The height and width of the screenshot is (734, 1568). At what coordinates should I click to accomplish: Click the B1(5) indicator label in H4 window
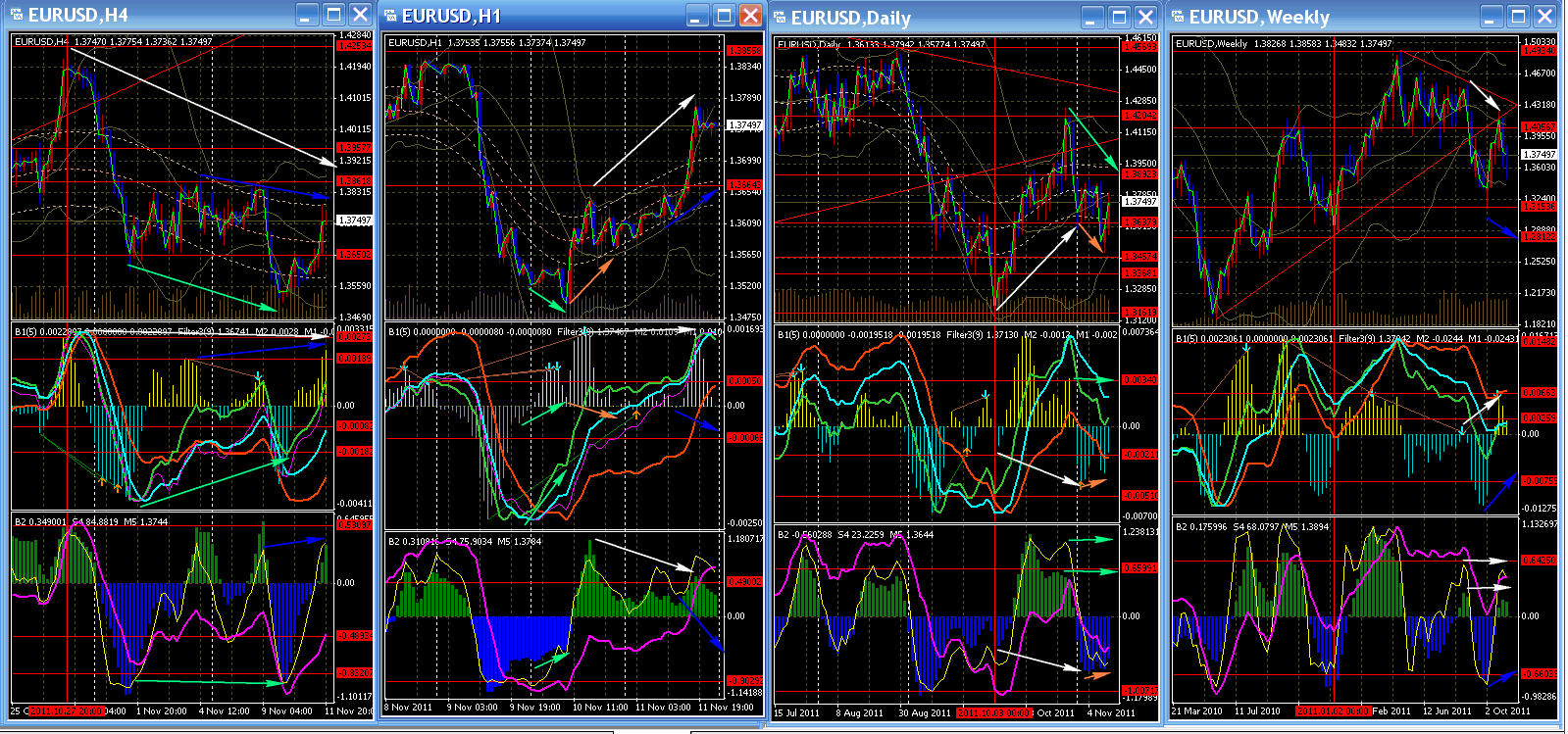[x=26, y=332]
